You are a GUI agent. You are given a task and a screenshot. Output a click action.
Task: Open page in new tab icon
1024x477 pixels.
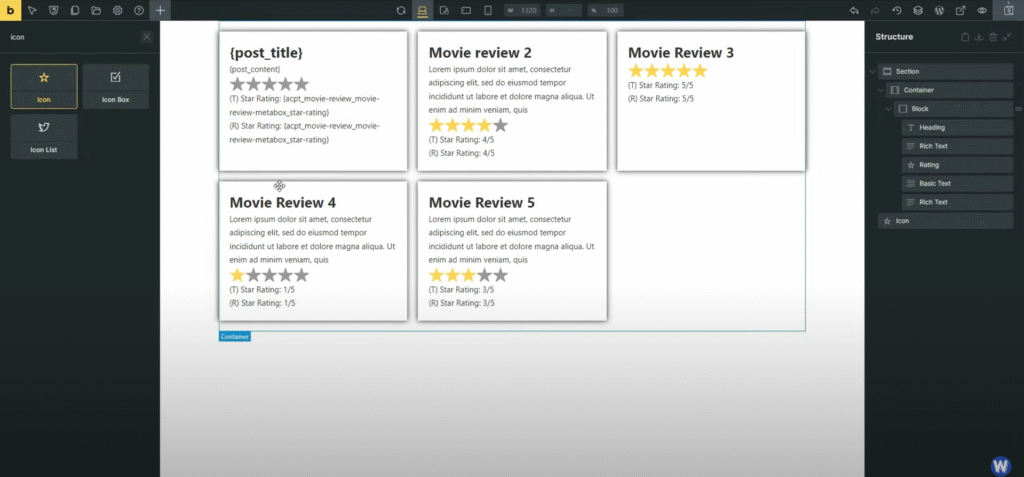961,10
